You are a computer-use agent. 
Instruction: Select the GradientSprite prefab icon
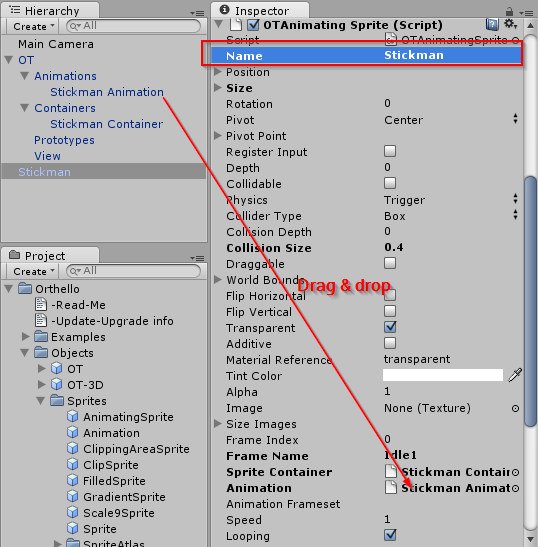73,496
